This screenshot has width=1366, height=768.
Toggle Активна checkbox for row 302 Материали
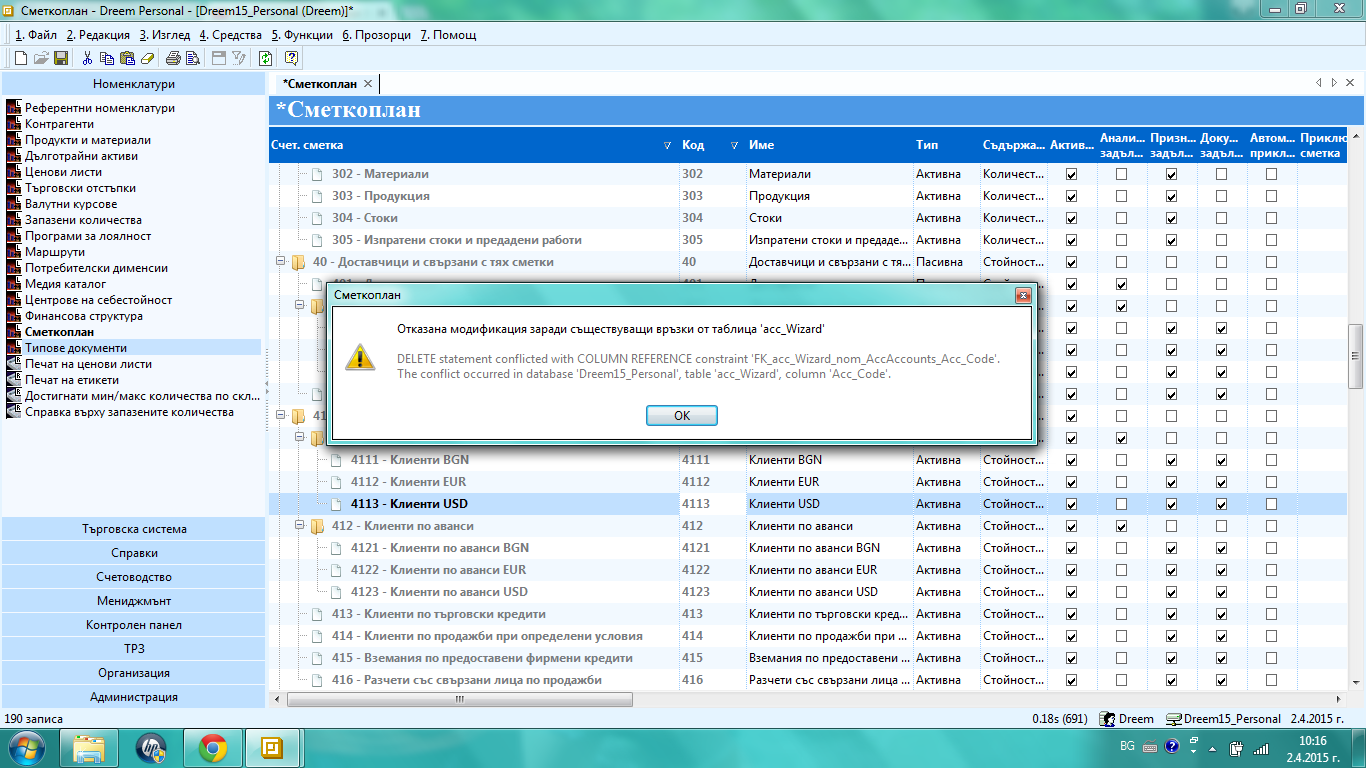pyautogui.click(x=1072, y=174)
